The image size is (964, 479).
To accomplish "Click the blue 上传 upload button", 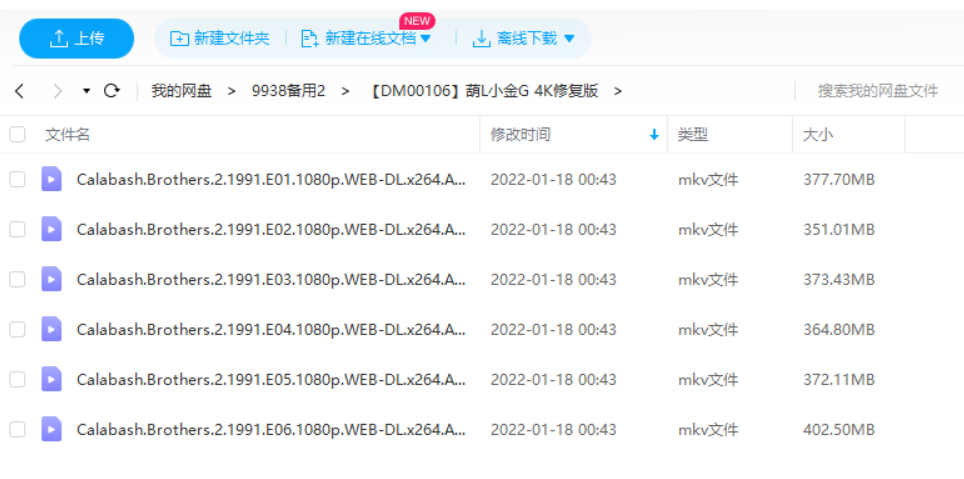I will 77,38.
